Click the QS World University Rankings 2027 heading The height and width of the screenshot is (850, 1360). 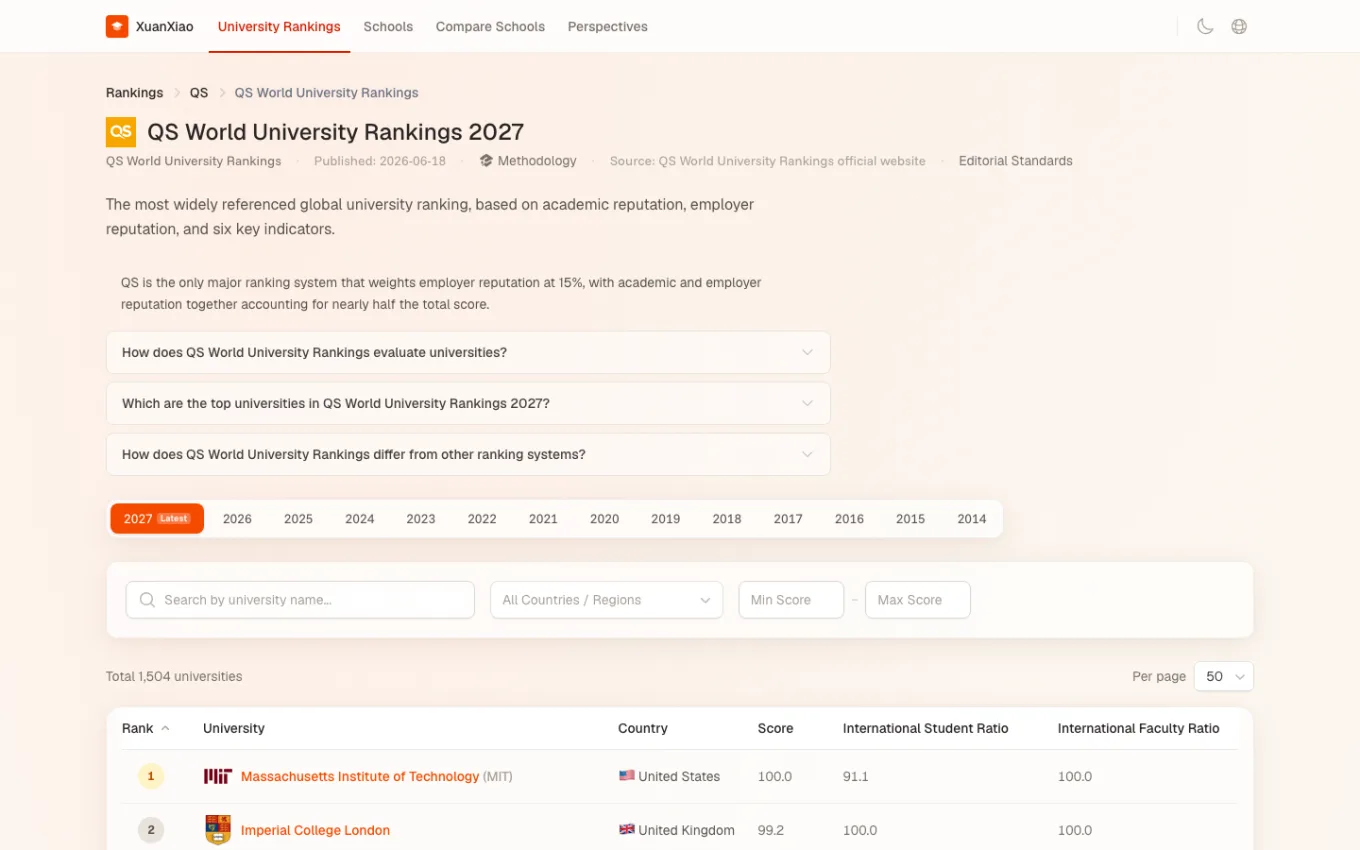336,132
